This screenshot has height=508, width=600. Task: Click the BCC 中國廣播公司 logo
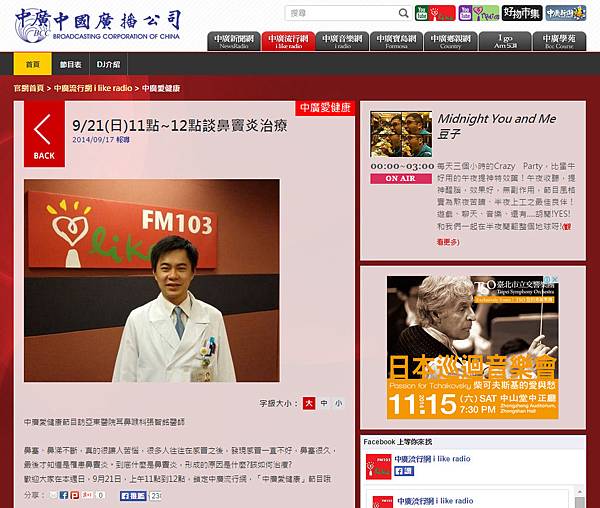pyautogui.click(x=98, y=25)
